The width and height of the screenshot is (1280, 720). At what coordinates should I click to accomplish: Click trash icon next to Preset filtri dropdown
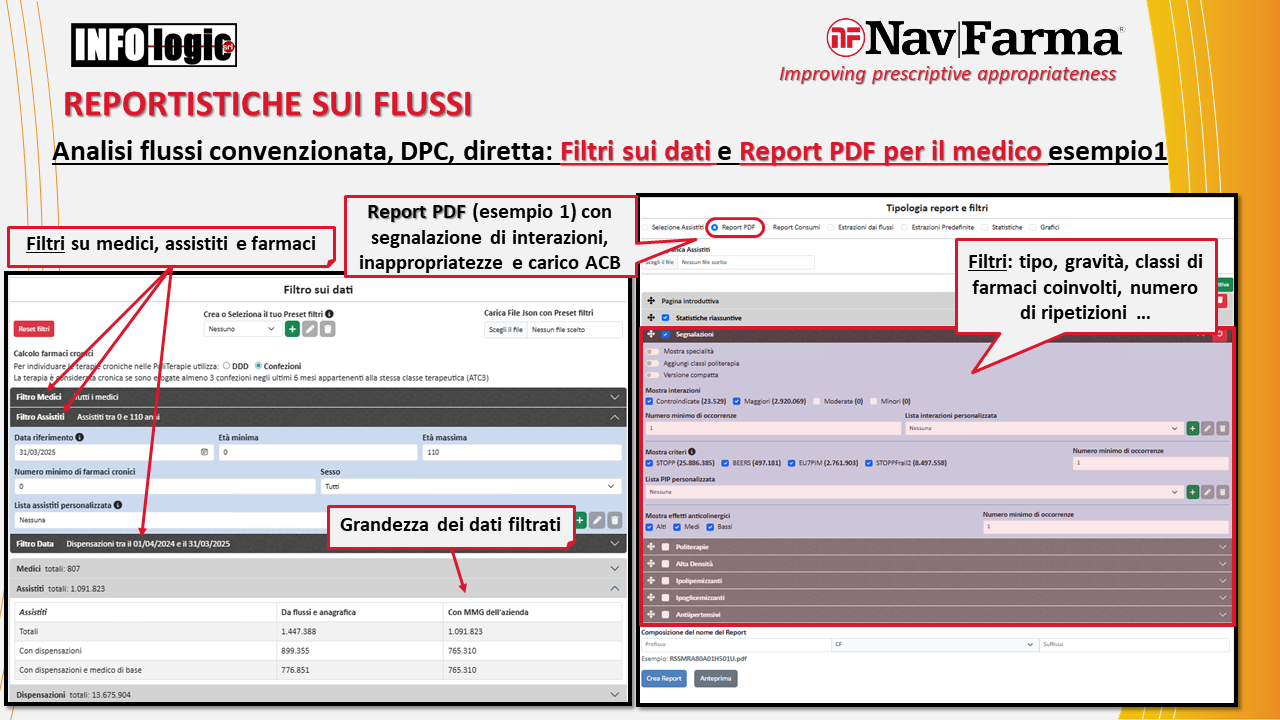click(328, 328)
